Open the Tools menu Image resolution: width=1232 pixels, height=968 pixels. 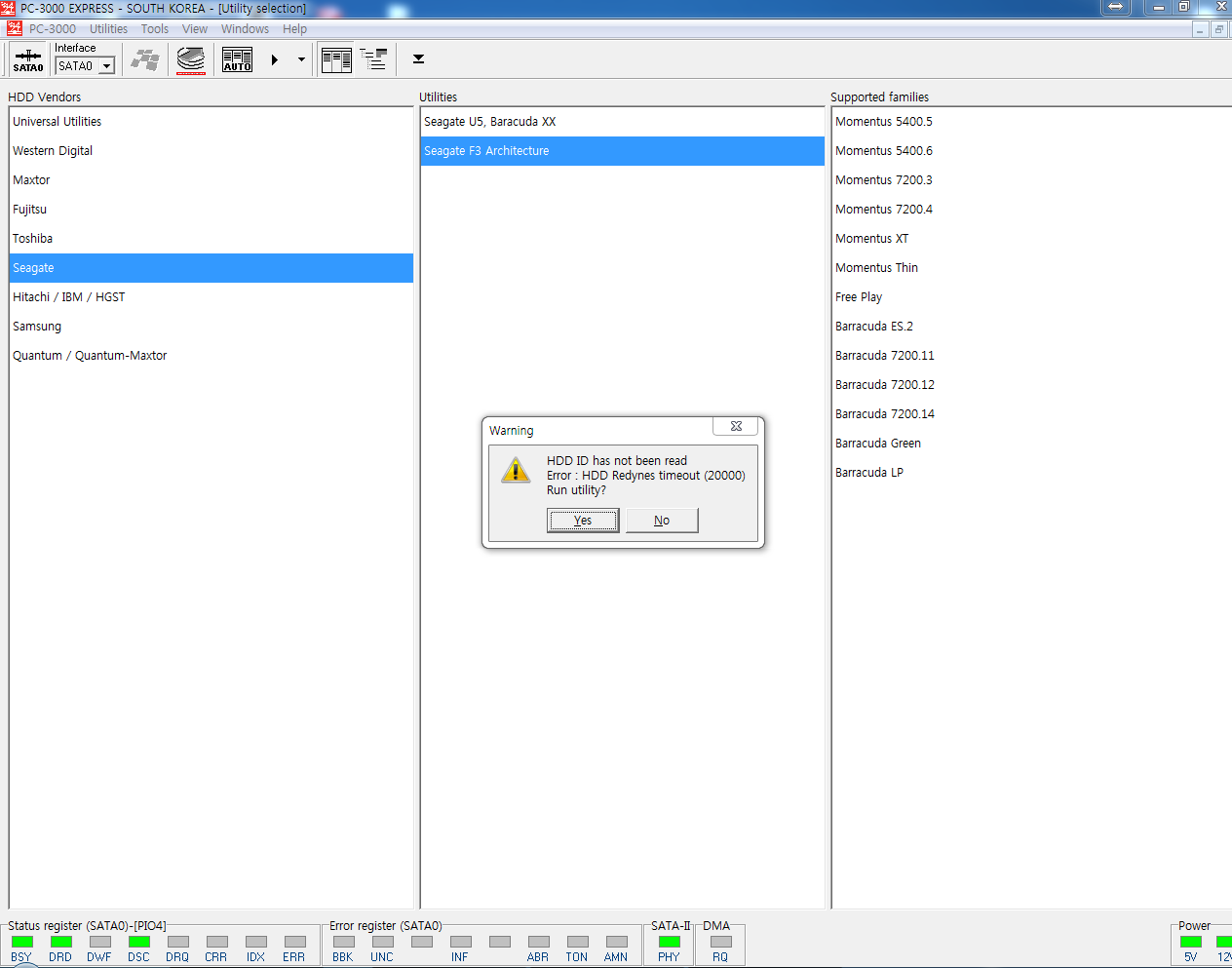155,29
